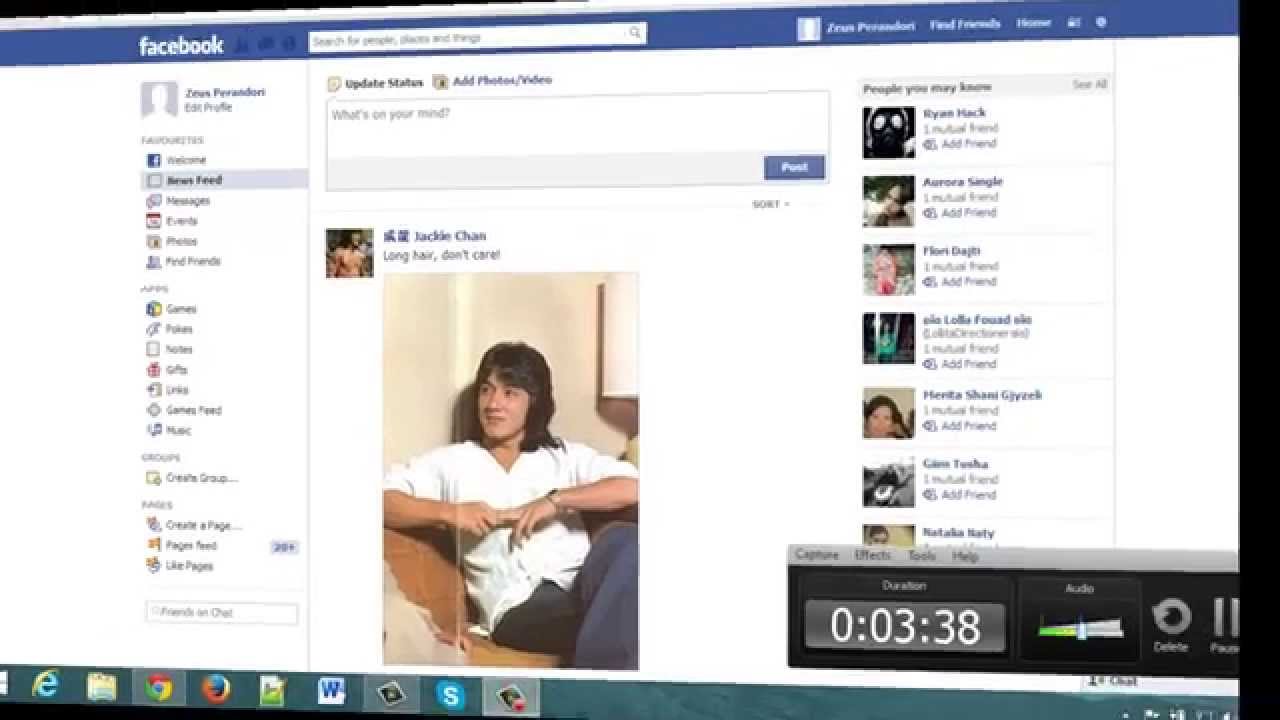1280x720 pixels.
Task: Click the Edit Profile link
Action: (208, 107)
